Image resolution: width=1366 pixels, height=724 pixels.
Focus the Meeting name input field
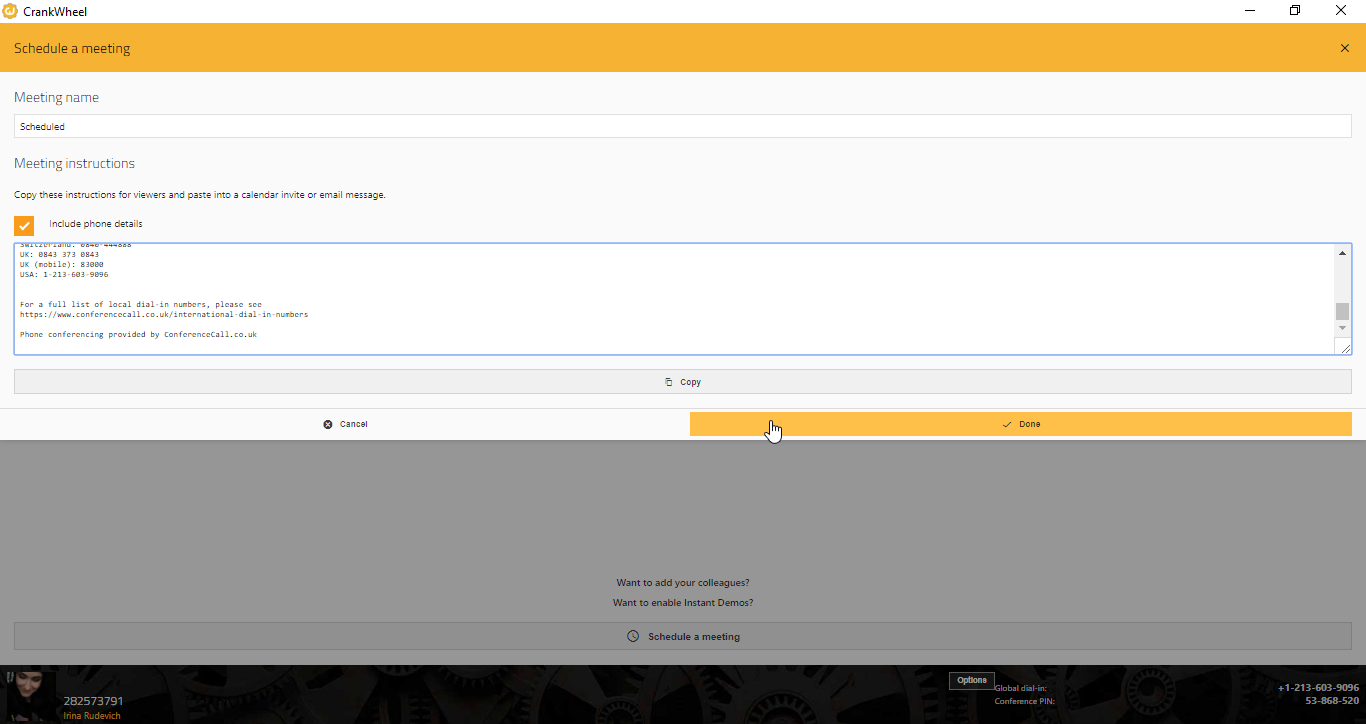point(682,126)
